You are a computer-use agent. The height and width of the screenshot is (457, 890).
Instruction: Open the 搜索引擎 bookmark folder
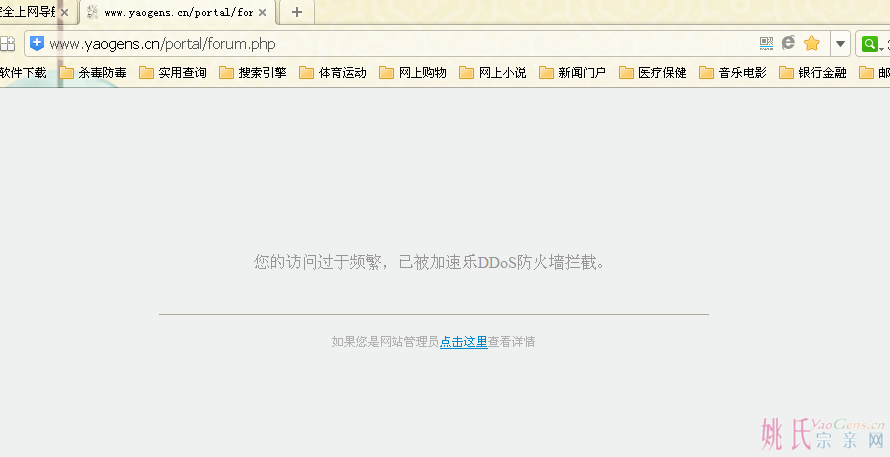point(253,72)
